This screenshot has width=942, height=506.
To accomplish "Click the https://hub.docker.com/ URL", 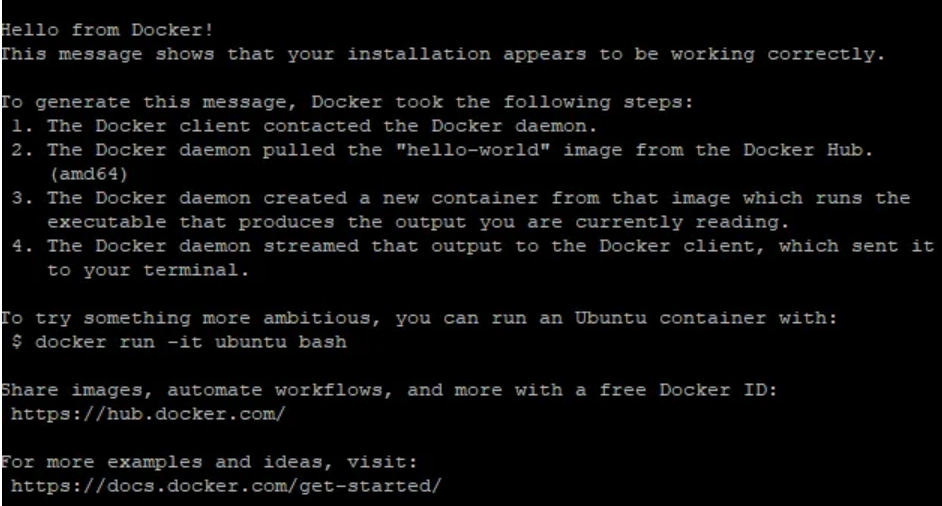I will point(148,414).
